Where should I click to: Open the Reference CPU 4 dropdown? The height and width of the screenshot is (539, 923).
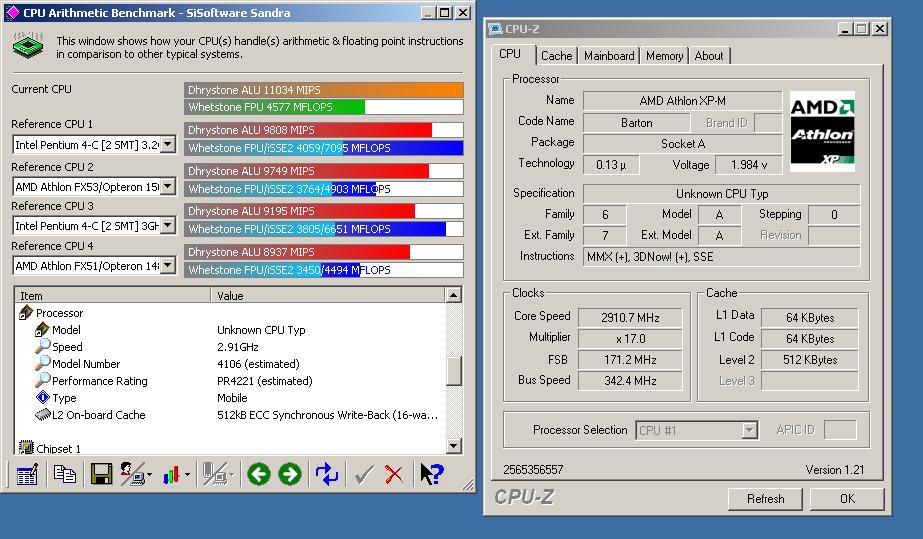click(x=168, y=265)
